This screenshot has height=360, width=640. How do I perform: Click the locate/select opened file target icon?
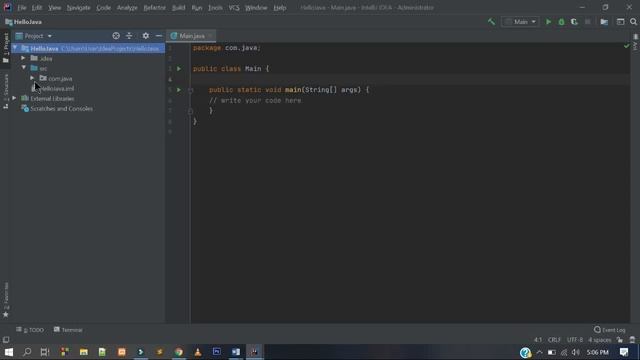[x=116, y=36]
